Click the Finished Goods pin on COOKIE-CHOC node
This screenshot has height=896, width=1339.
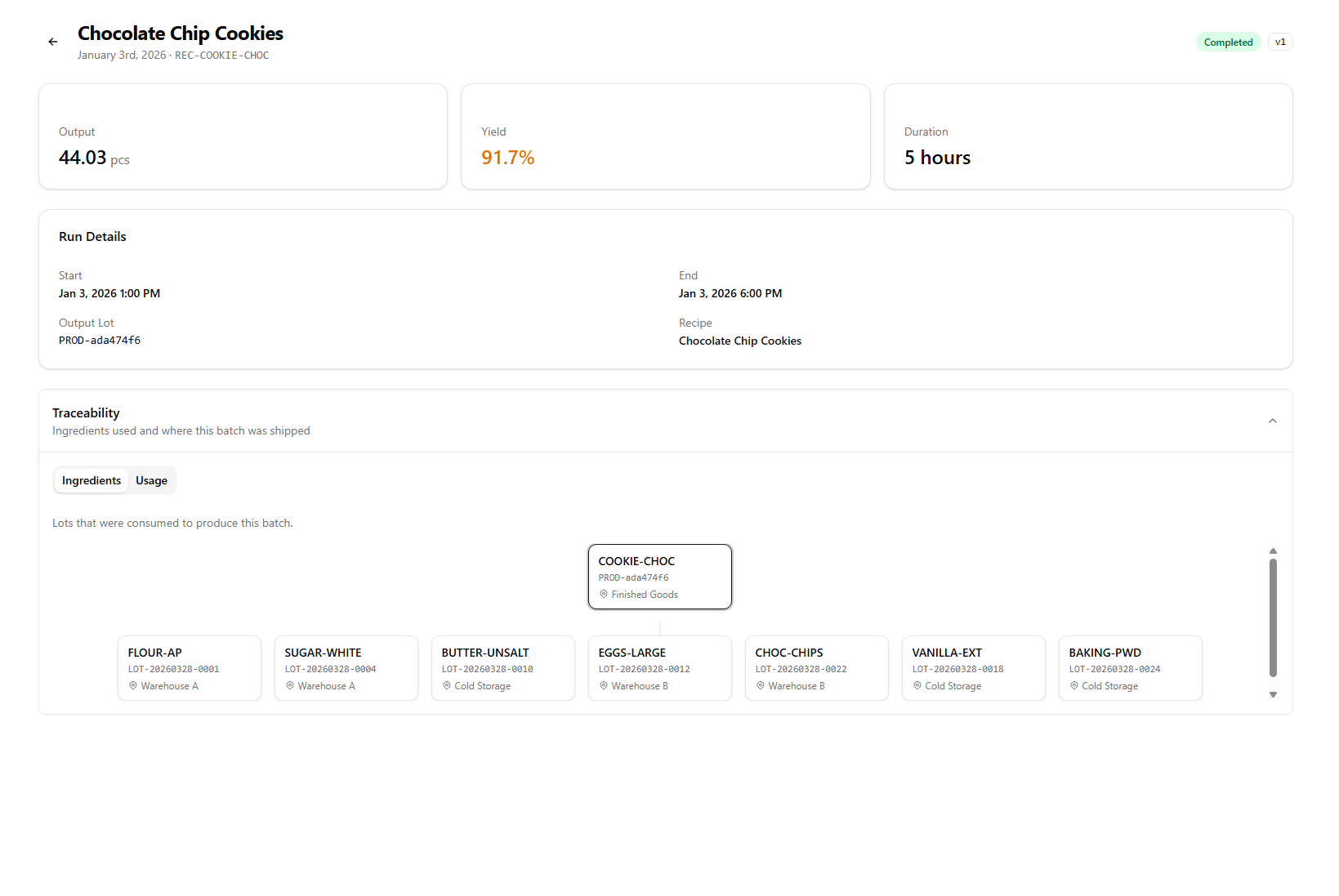(602, 595)
